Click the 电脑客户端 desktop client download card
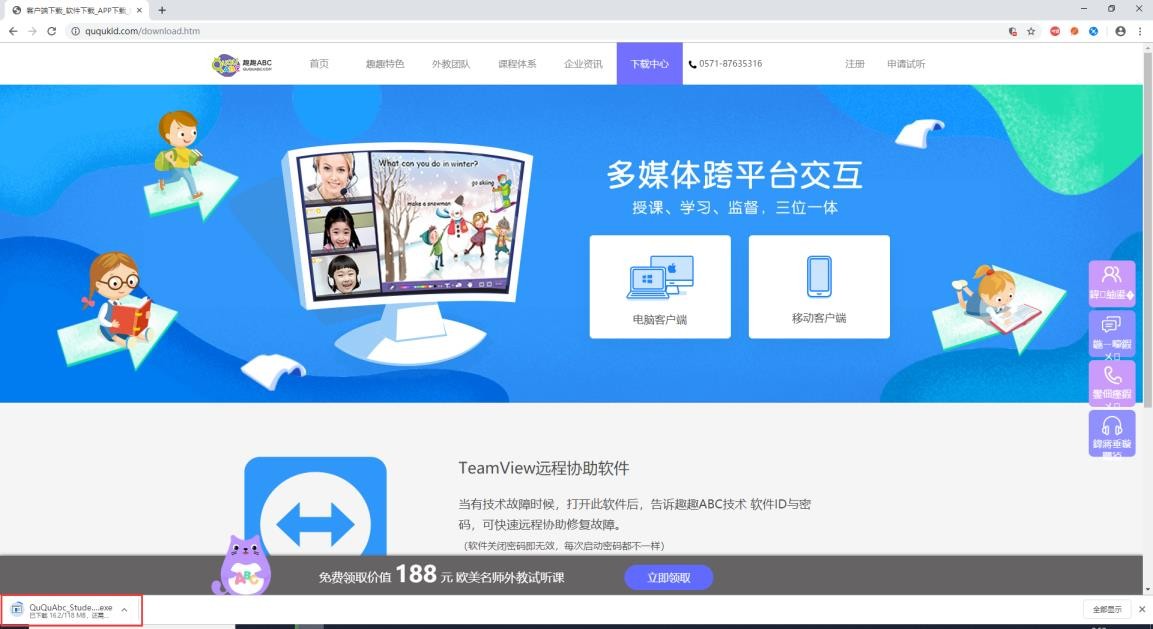The height and width of the screenshot is (629, 1153). tap(659, 286)
